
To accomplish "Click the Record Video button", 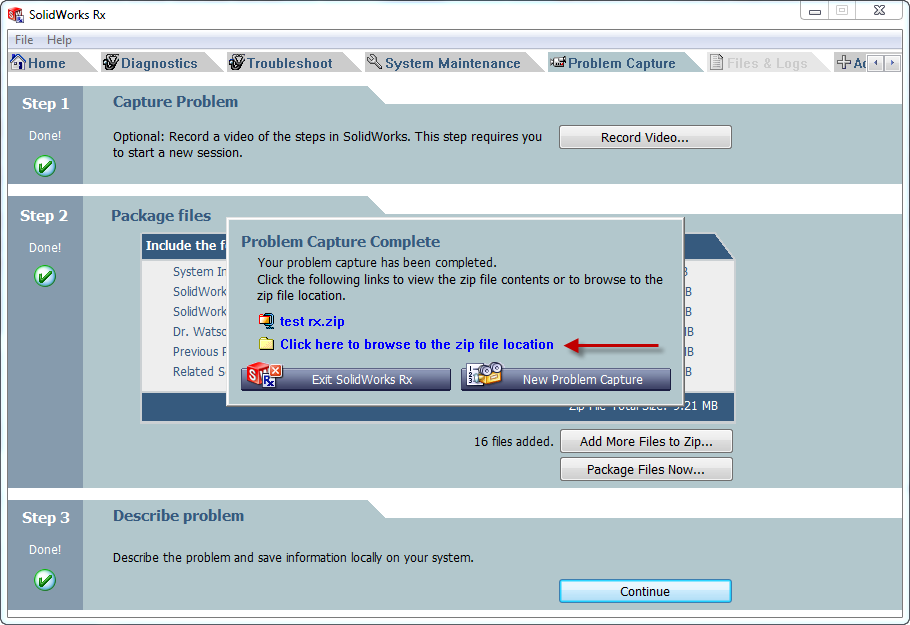I will [645, 138].
